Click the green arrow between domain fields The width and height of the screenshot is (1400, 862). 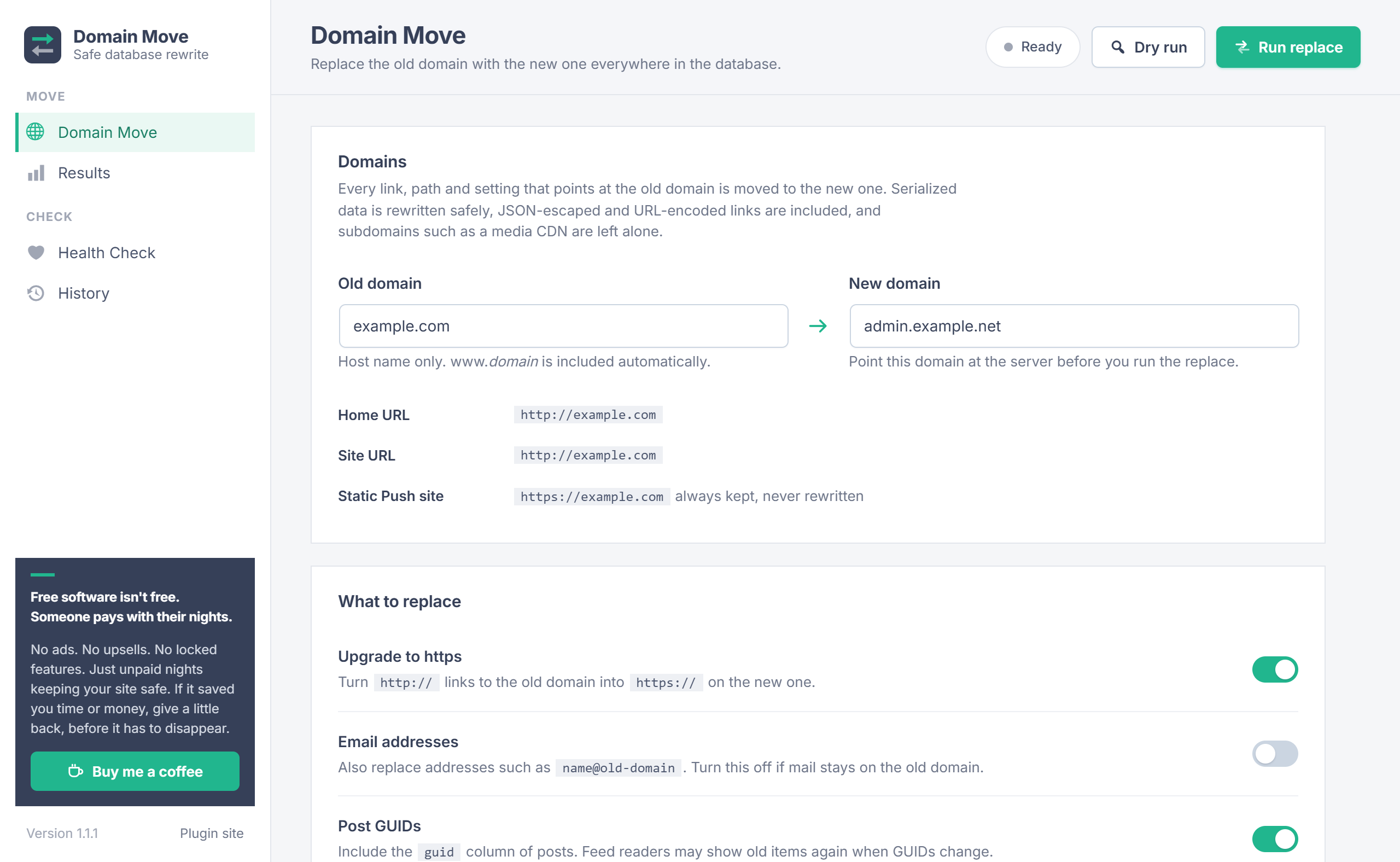coord(818,326)
